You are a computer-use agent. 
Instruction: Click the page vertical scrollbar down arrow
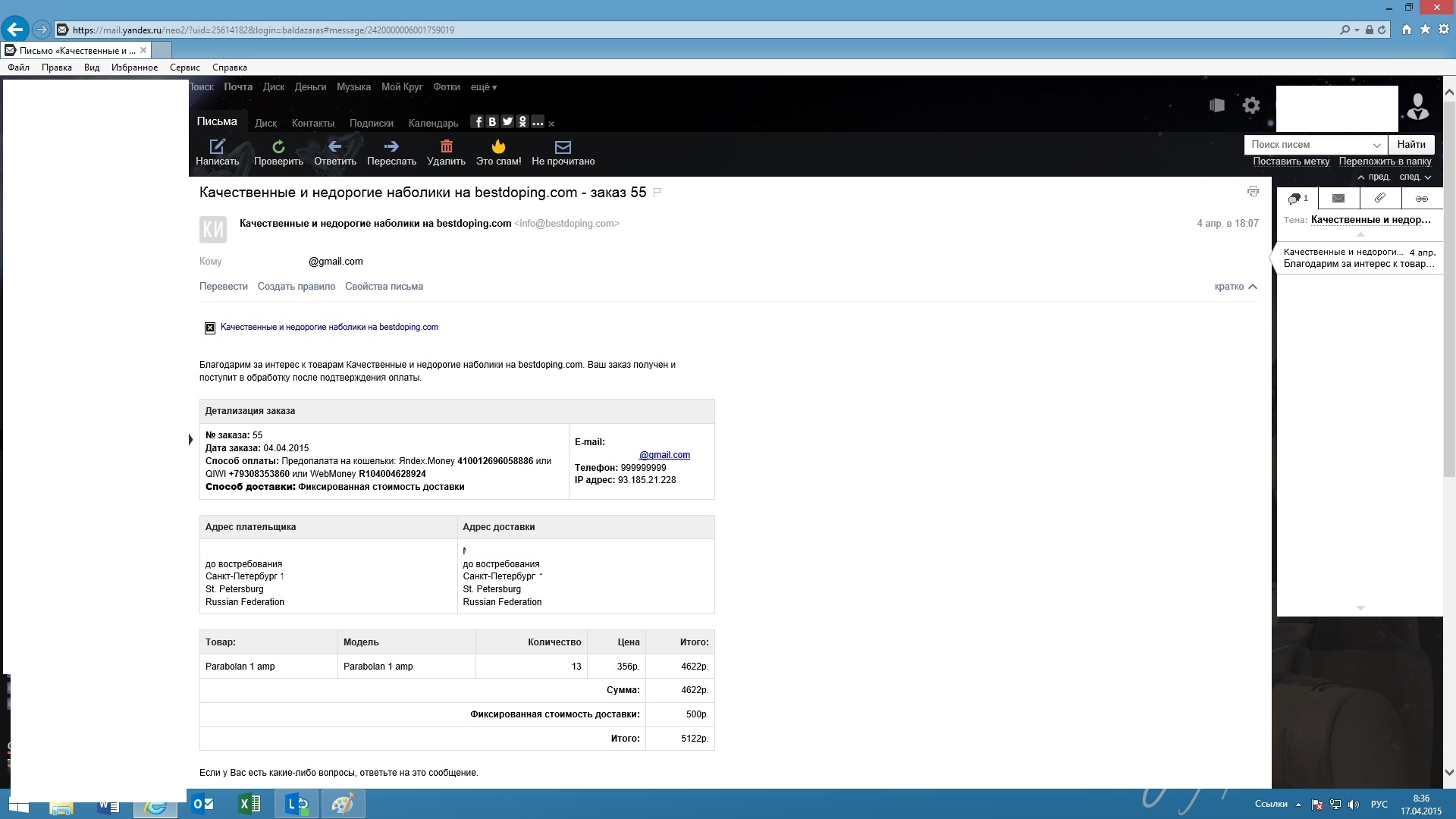pos(1449,773)
